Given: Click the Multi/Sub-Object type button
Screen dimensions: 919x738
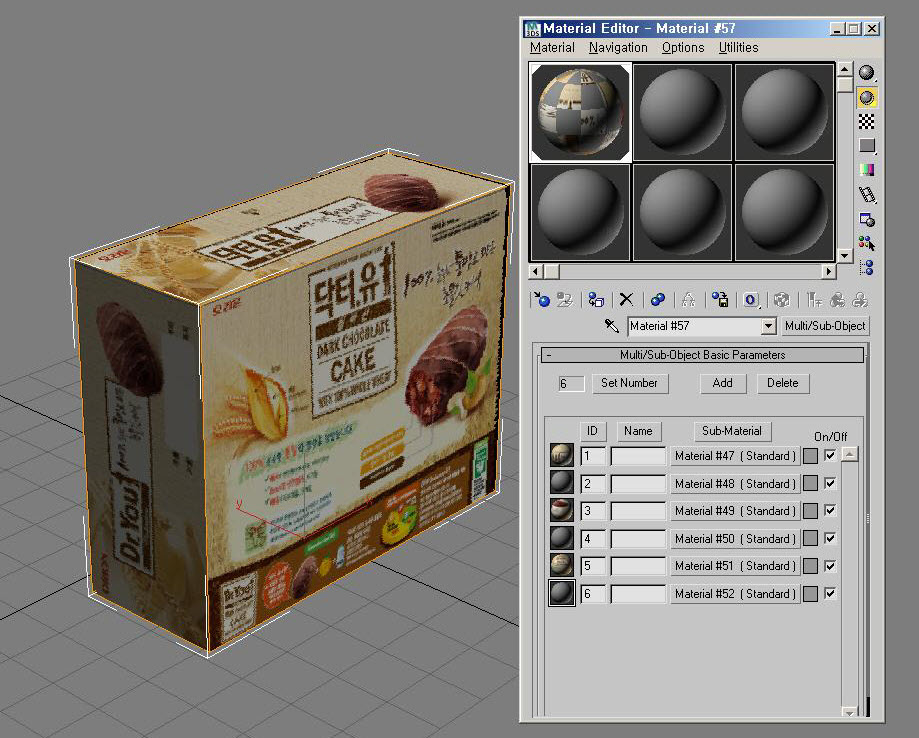Looking at the screenshot, I should [825, 326].
